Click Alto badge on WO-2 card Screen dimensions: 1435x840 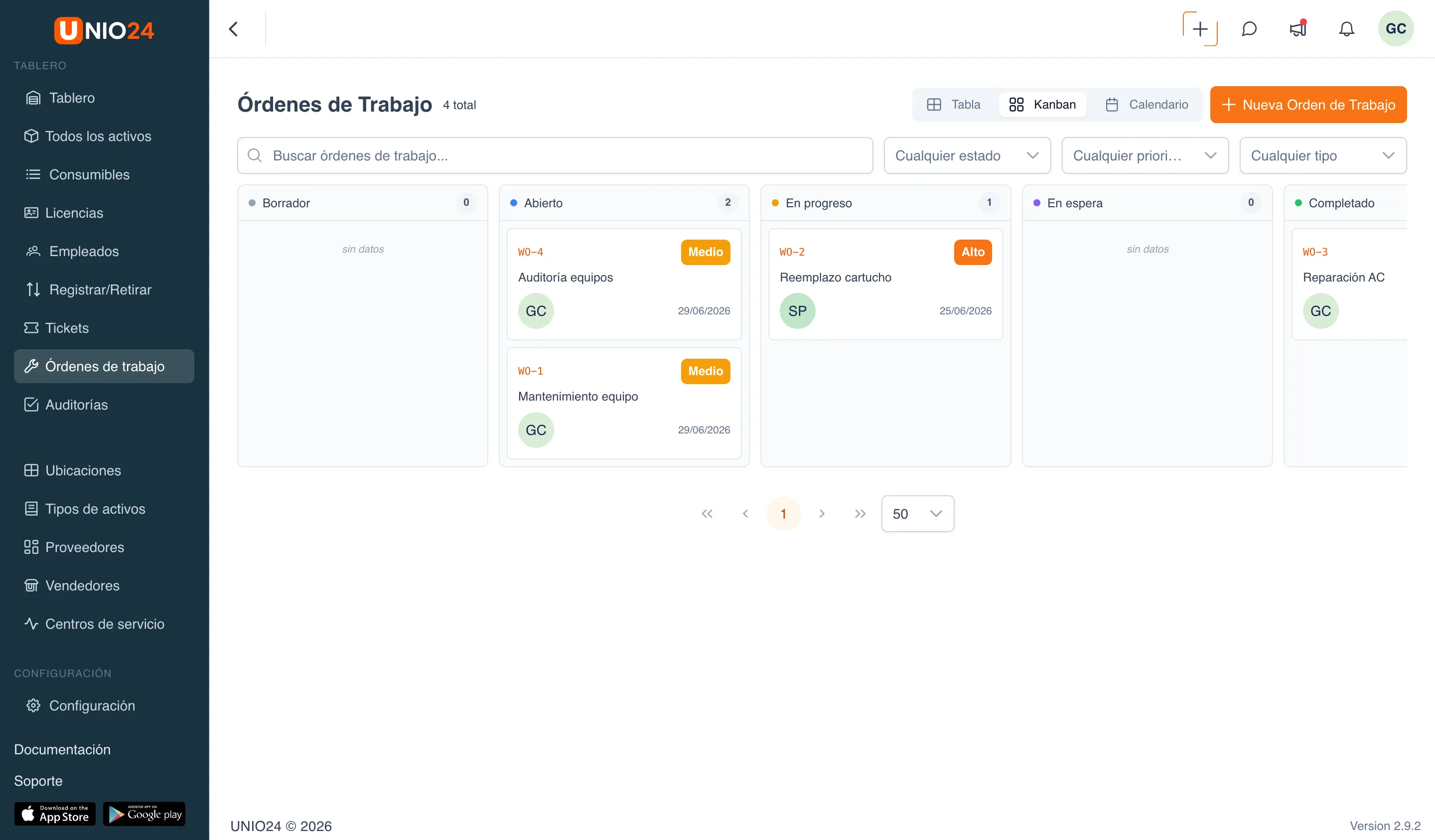(x=973, y=252)
